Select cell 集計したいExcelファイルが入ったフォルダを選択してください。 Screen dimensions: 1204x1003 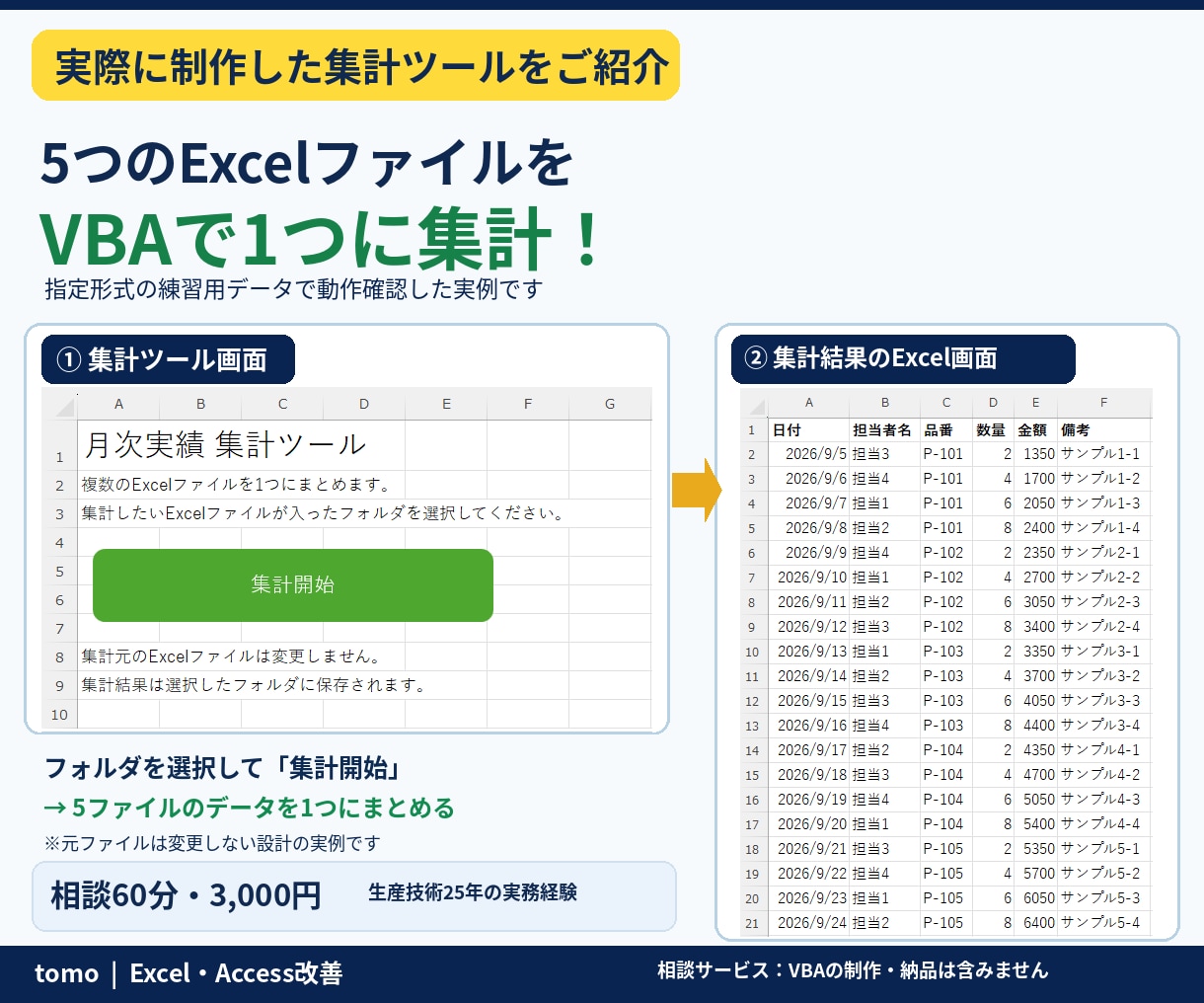(x=323, y=513)
